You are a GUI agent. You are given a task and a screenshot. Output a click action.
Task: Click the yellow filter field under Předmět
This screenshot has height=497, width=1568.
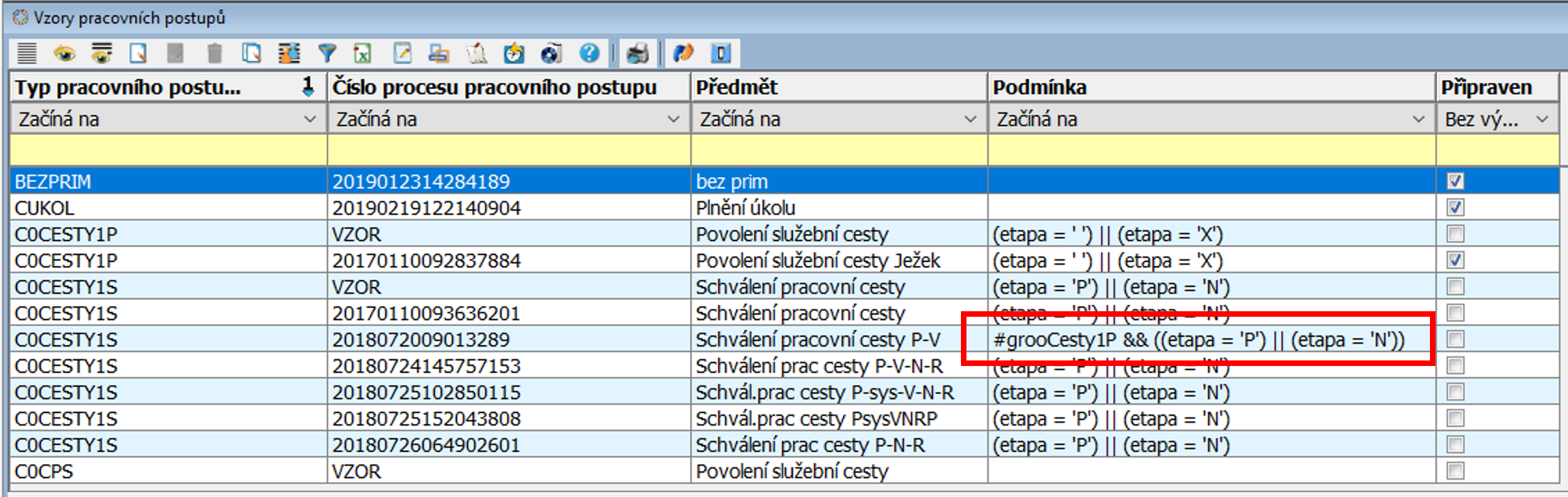pos(838,150)
